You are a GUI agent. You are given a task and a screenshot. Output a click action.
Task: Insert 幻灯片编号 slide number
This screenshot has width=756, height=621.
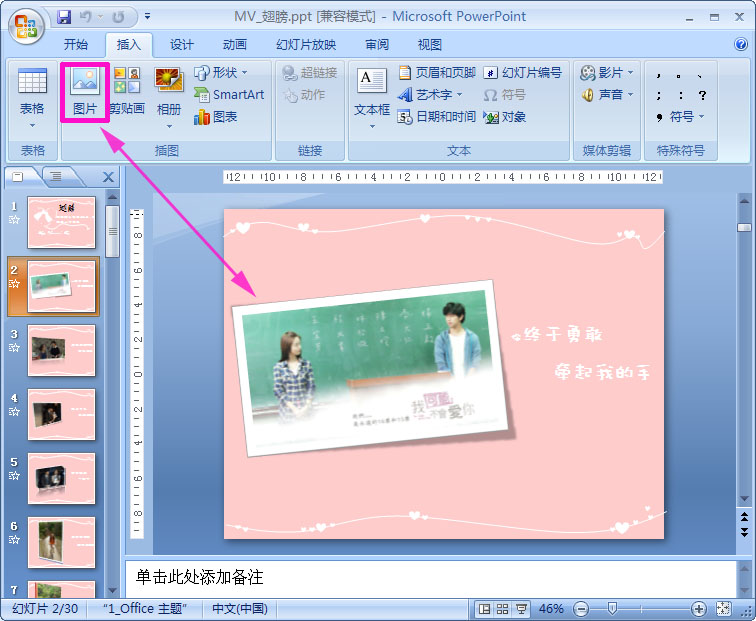click(523, 73)
